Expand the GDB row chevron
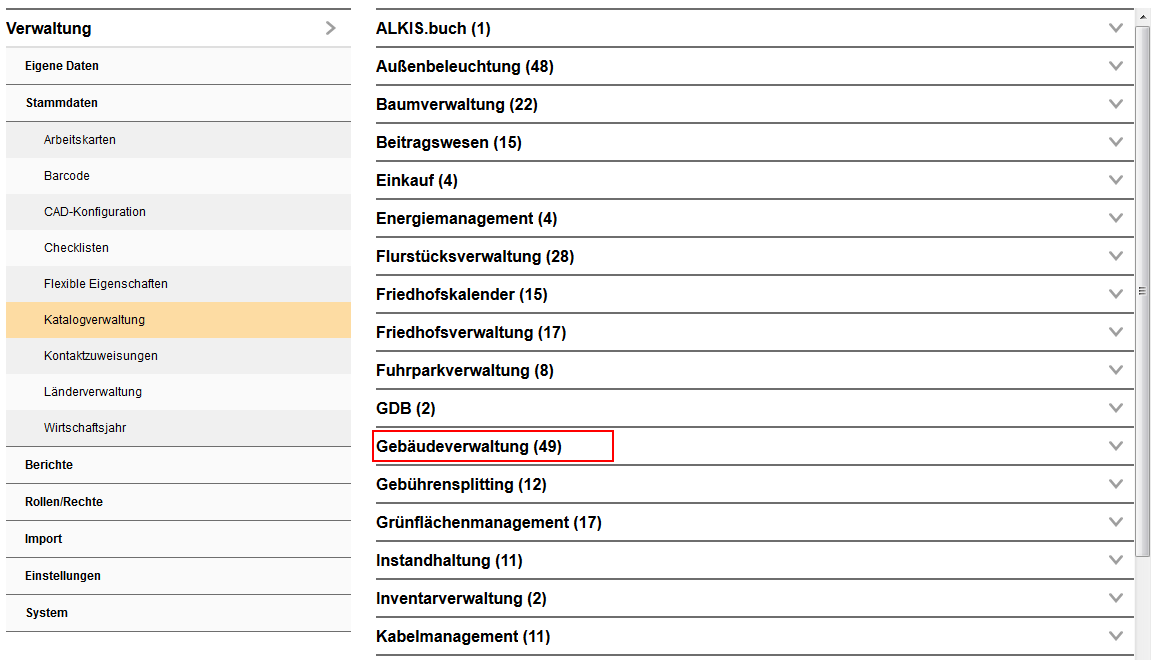Image resolution: width=1159 pixels, height=660 pixels. 1116,408
